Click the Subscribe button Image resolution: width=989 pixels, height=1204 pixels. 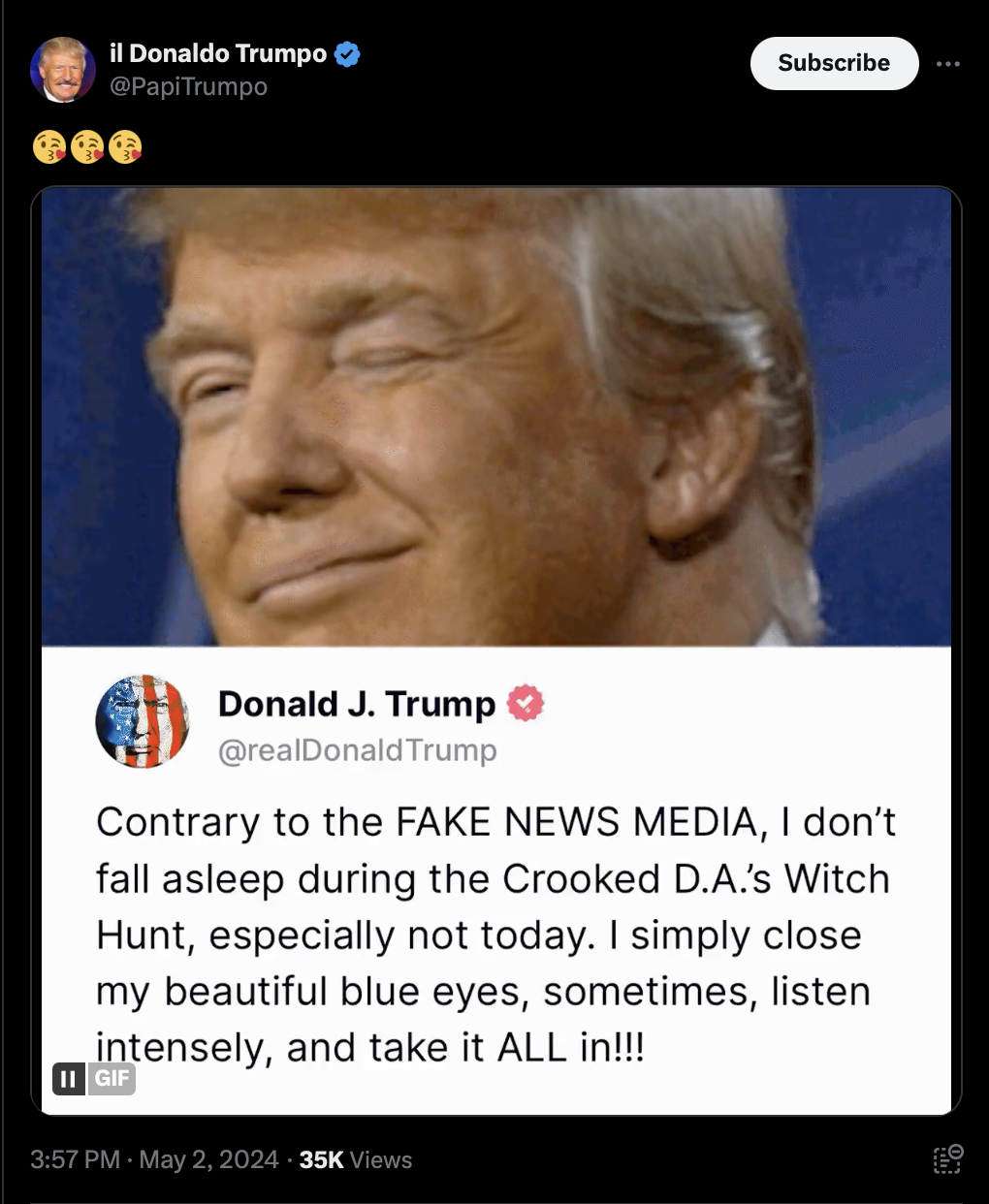(x=834, y=63)
